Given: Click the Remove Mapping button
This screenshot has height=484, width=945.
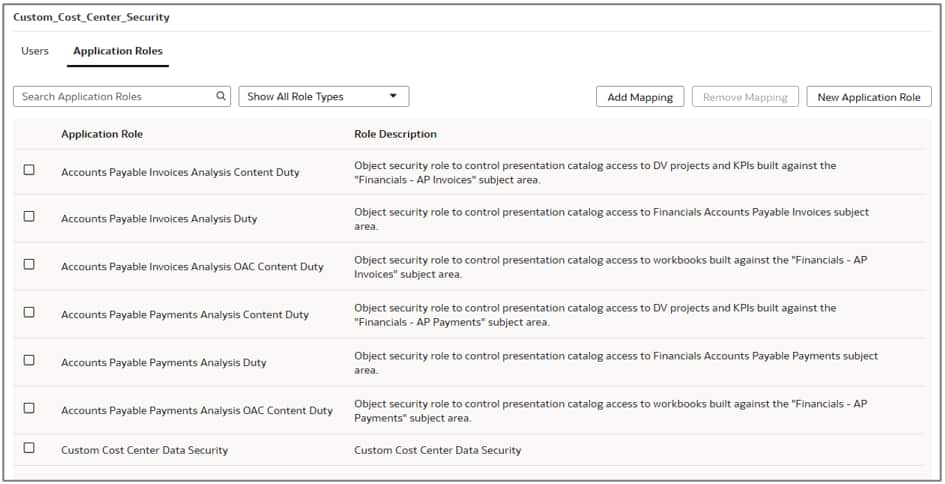Looking at the screenshot, I should 745,97.
